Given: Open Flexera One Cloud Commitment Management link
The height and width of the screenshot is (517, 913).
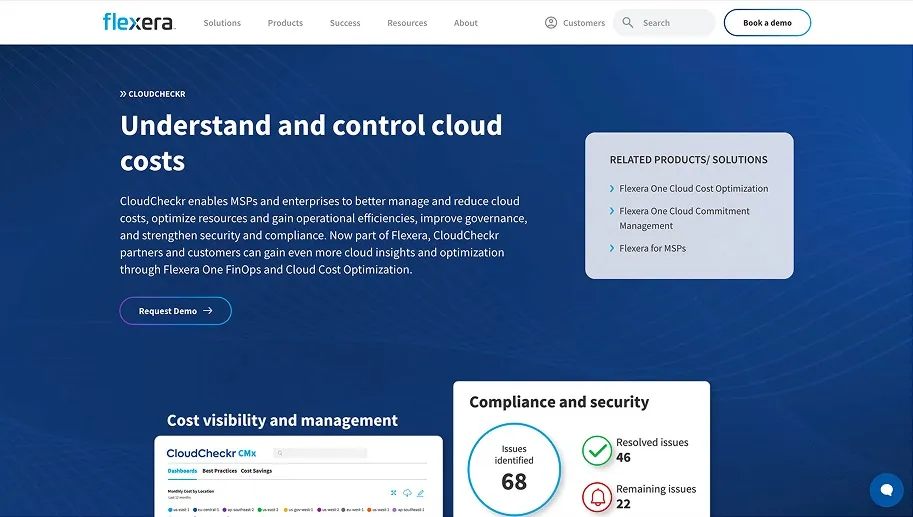Looking at the screenshot, I should pos(684,218).
